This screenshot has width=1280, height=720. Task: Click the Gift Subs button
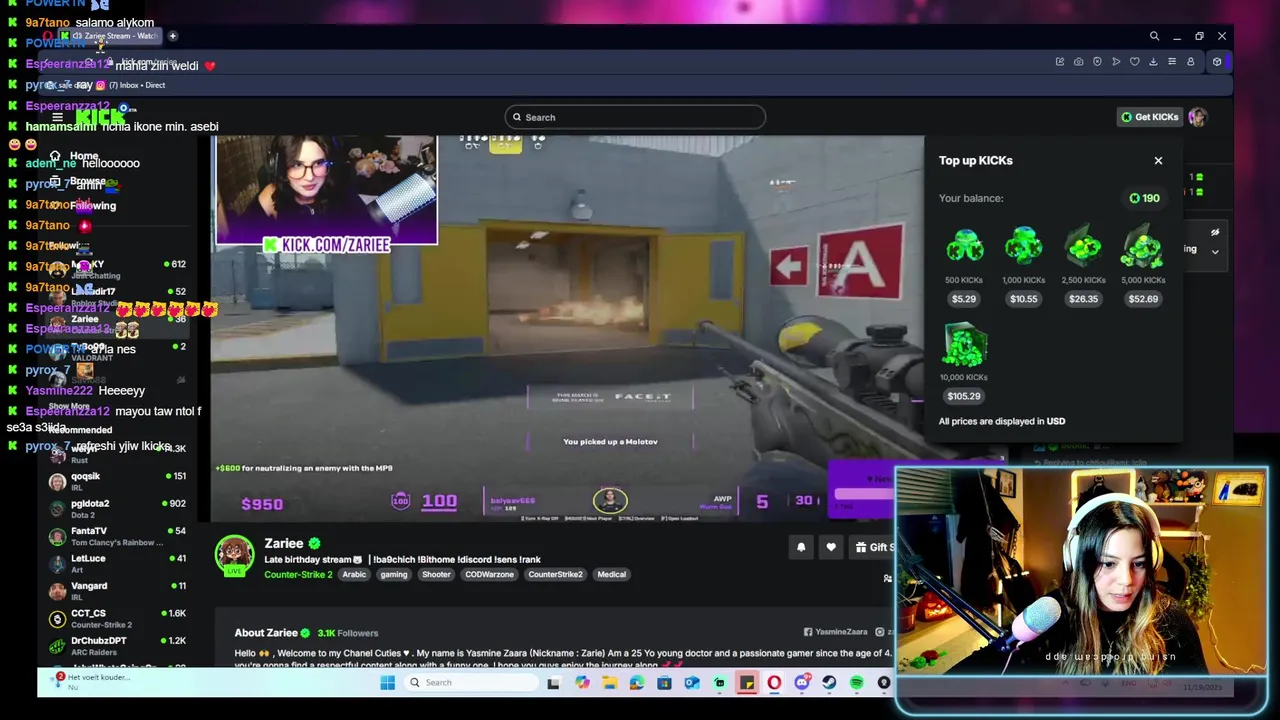(874, 547)
